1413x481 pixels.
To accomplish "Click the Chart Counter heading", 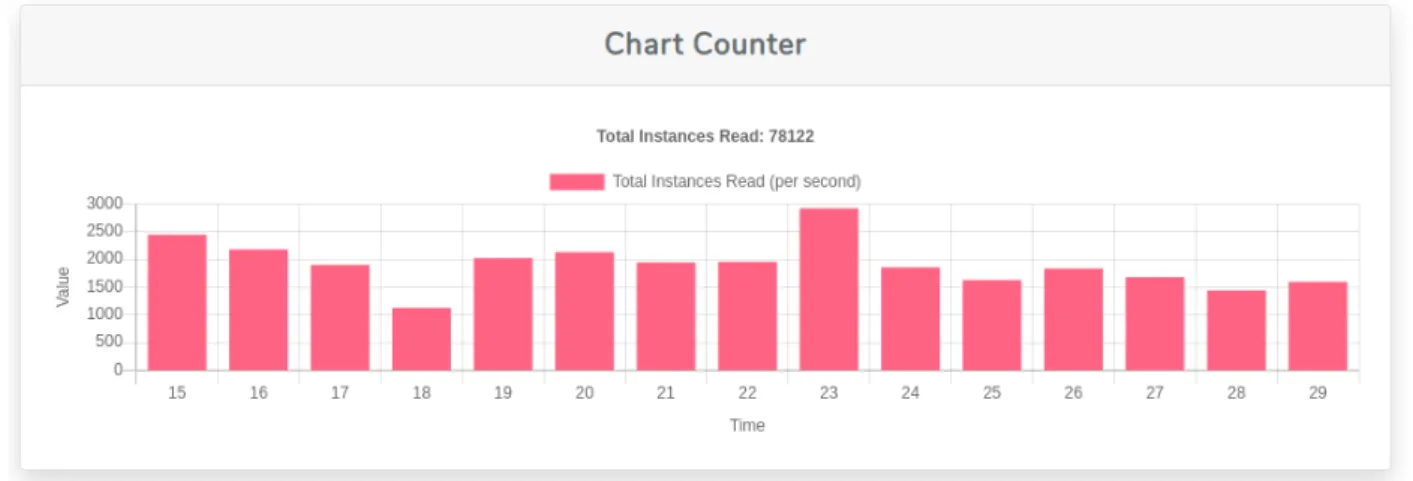I will (705, 44).
